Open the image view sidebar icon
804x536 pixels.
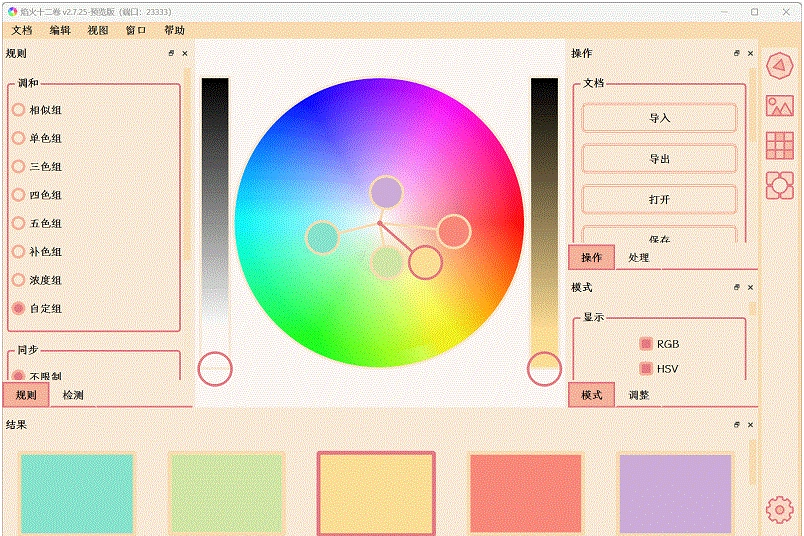point(780,105)
